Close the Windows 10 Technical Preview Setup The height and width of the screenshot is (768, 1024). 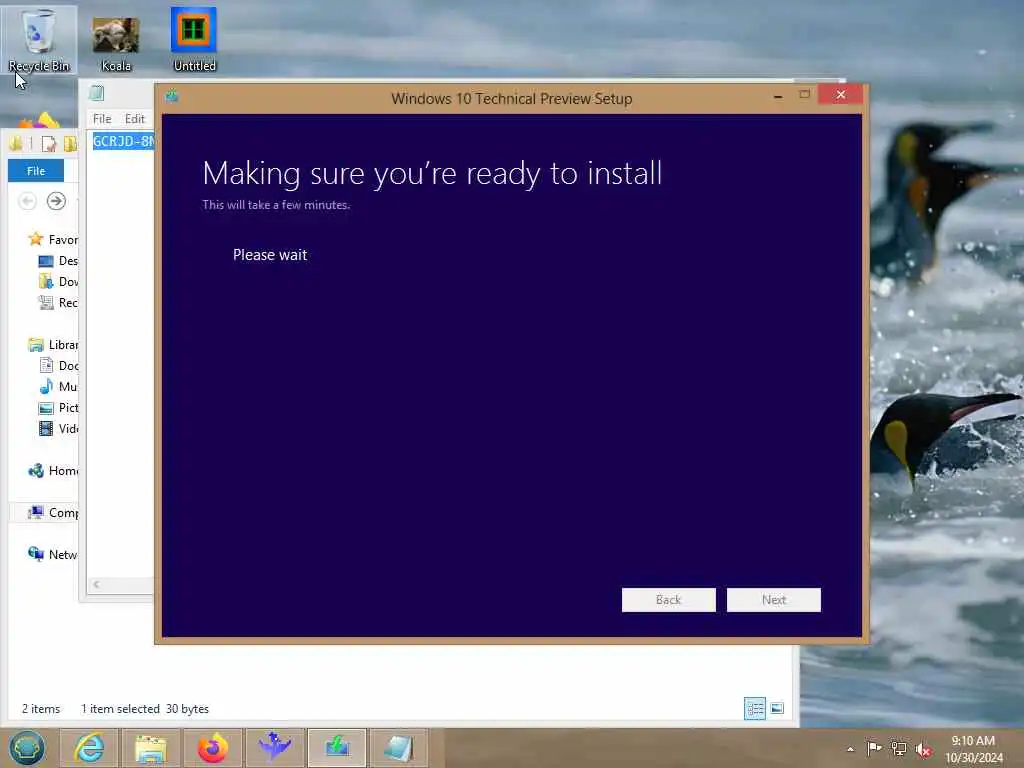click(840, 95)
